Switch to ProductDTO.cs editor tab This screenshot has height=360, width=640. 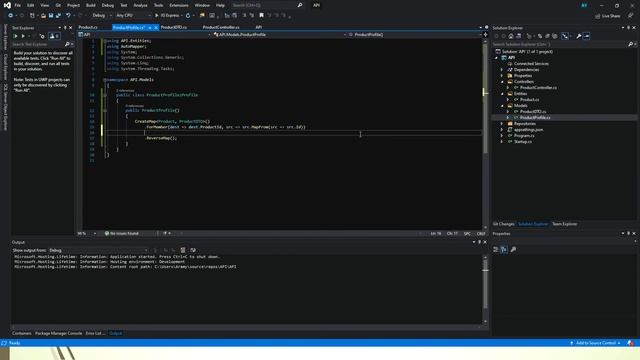click(x=174, y=27)
